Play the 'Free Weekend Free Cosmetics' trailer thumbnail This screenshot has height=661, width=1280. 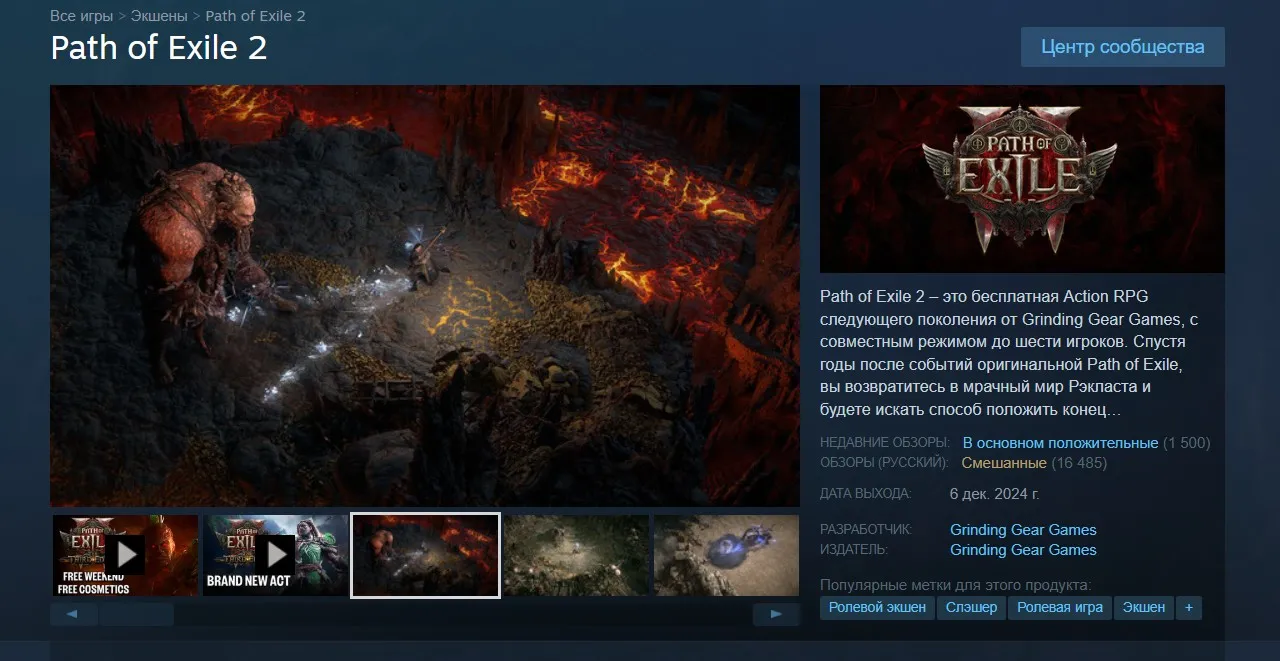click(x=125, y=555)
